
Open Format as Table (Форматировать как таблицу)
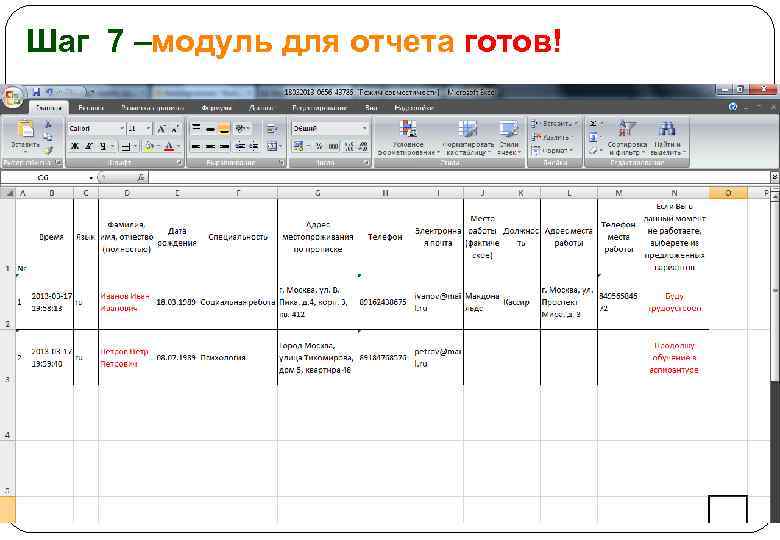[x=468, y=138]
